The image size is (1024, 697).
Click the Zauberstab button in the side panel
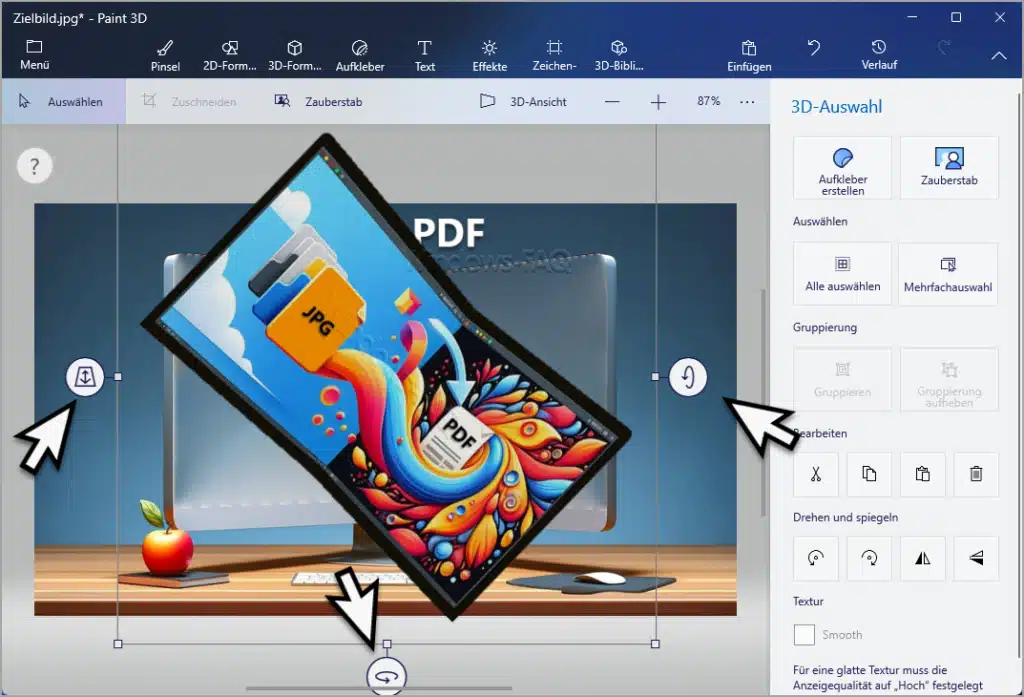coord(949,168)
